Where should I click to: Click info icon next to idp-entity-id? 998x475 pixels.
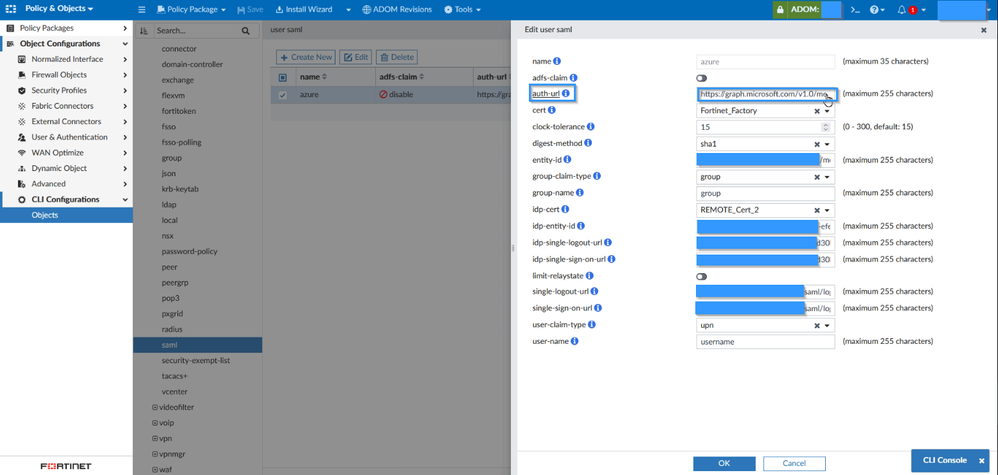pyautogui.click(x=581, y=226)
